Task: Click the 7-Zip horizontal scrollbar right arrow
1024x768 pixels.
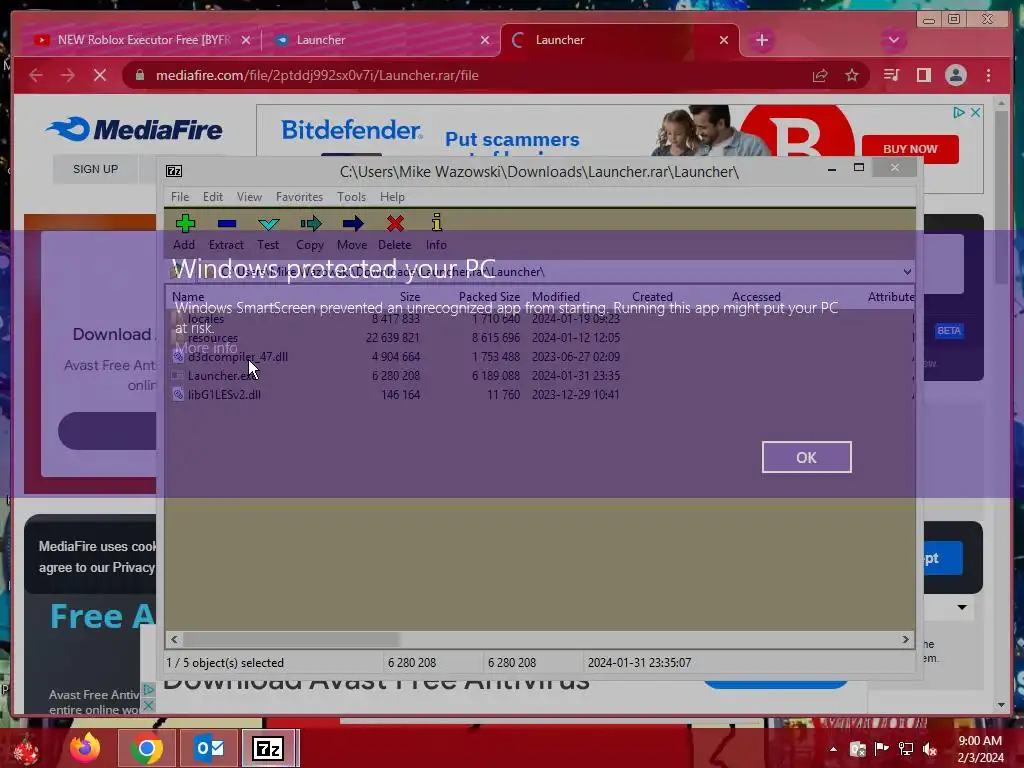Action: point(906,639)
